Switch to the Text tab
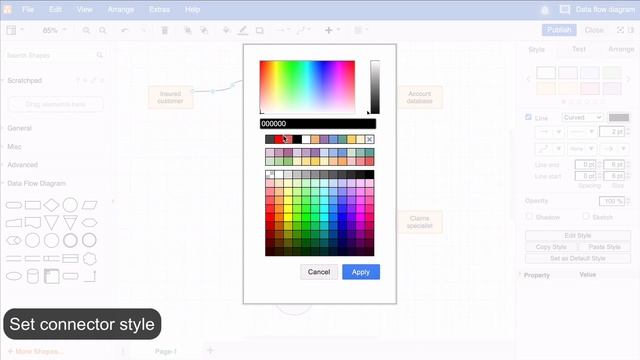Image resolution: width=640 pixels, height=360 pixels. click(x=579, y=49)
